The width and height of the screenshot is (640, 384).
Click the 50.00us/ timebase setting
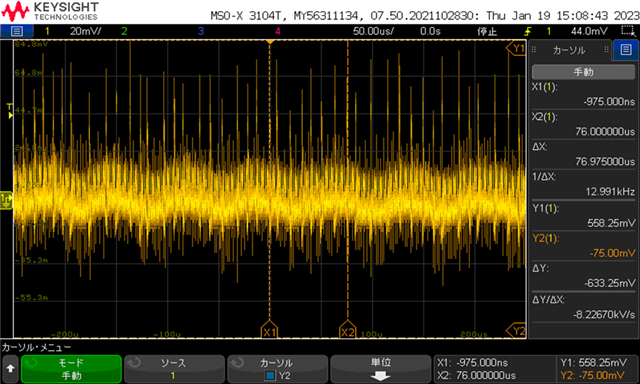coord(373,31)
